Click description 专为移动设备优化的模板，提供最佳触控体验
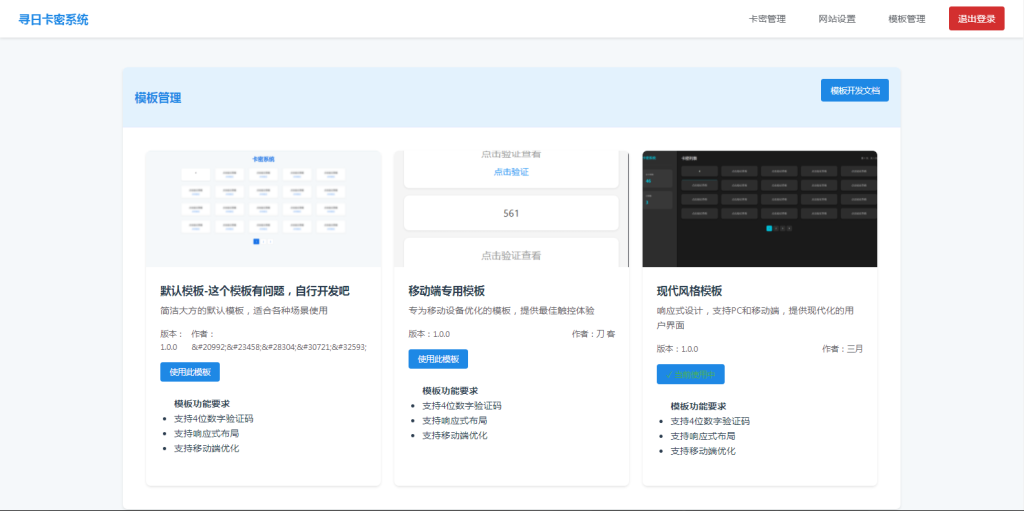 click(x=502, y=310)
